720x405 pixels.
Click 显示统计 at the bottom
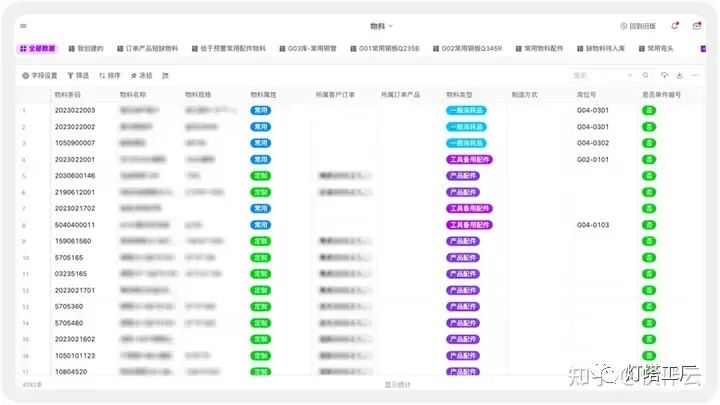click(x=397, y=384)
